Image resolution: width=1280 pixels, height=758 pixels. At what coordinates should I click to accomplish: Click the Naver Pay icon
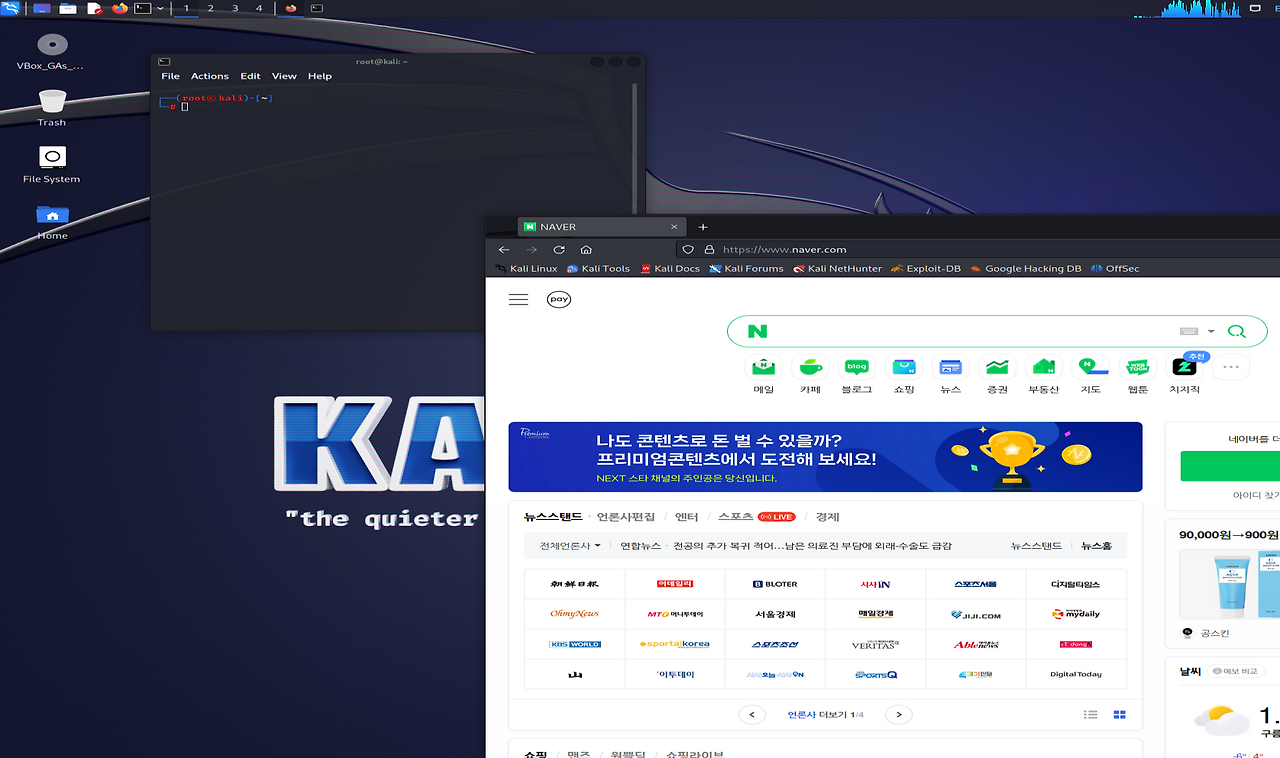pyautogui.click(x=559, y=299)
